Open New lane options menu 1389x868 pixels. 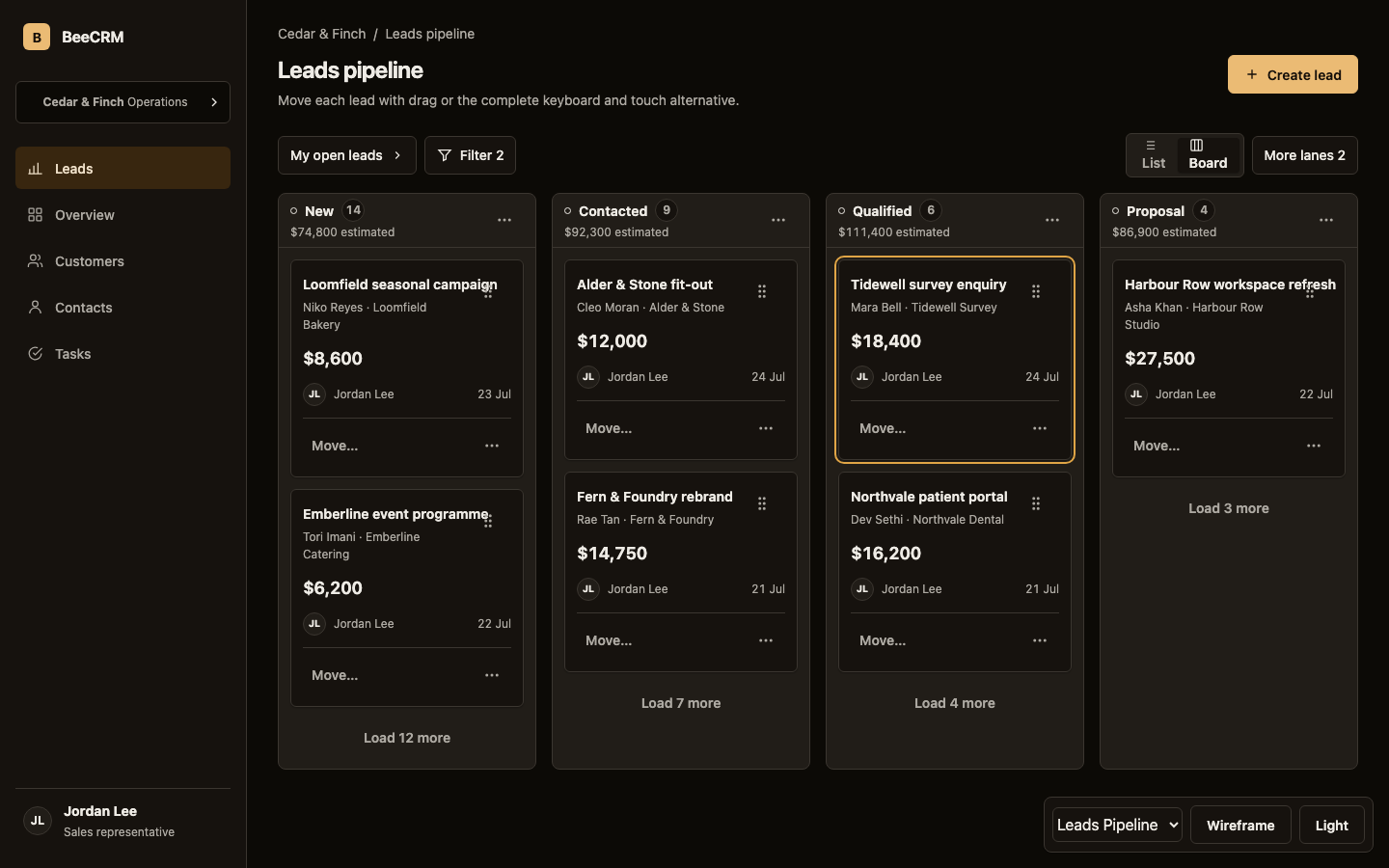(504, 220)
